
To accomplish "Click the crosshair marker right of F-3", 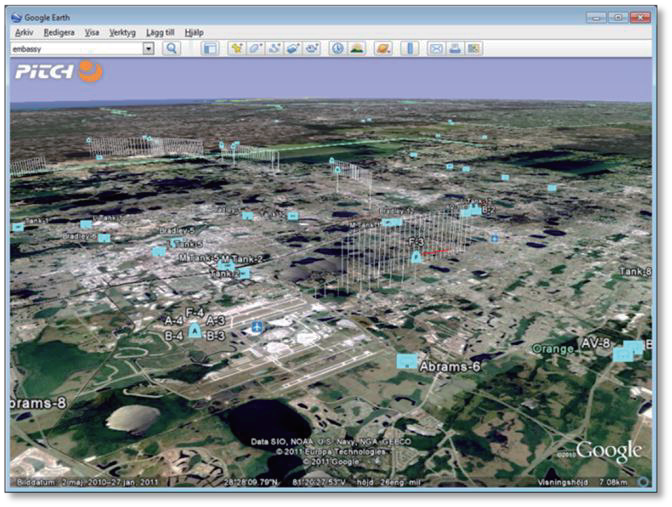I will coord(494,238).
